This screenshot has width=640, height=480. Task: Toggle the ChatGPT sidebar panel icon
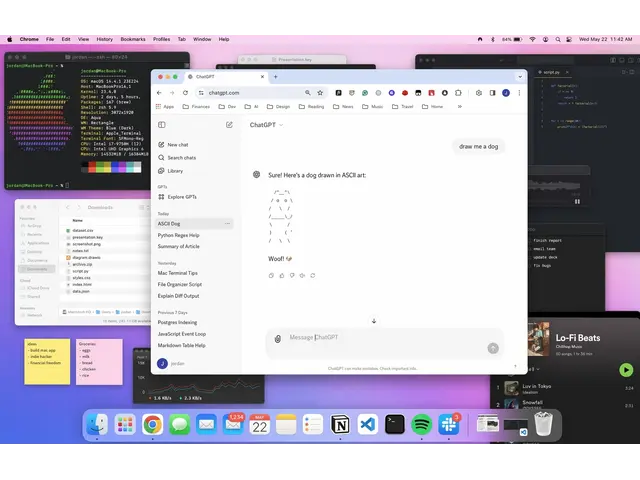point(162,125)
